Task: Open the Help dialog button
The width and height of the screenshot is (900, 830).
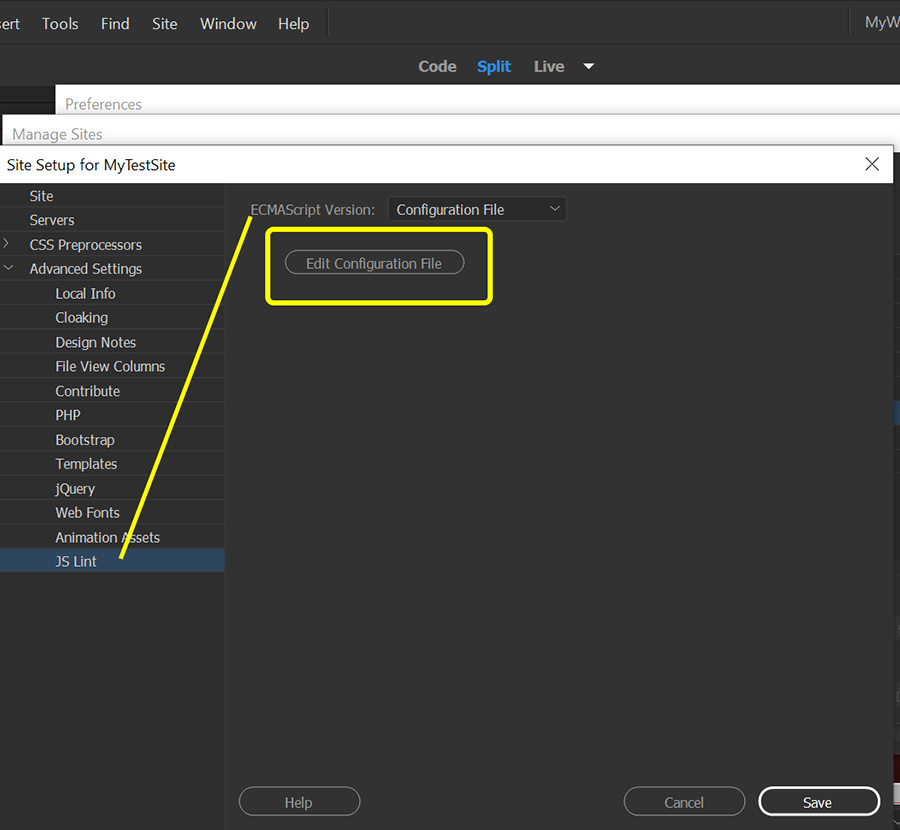Action: (299, 801)
